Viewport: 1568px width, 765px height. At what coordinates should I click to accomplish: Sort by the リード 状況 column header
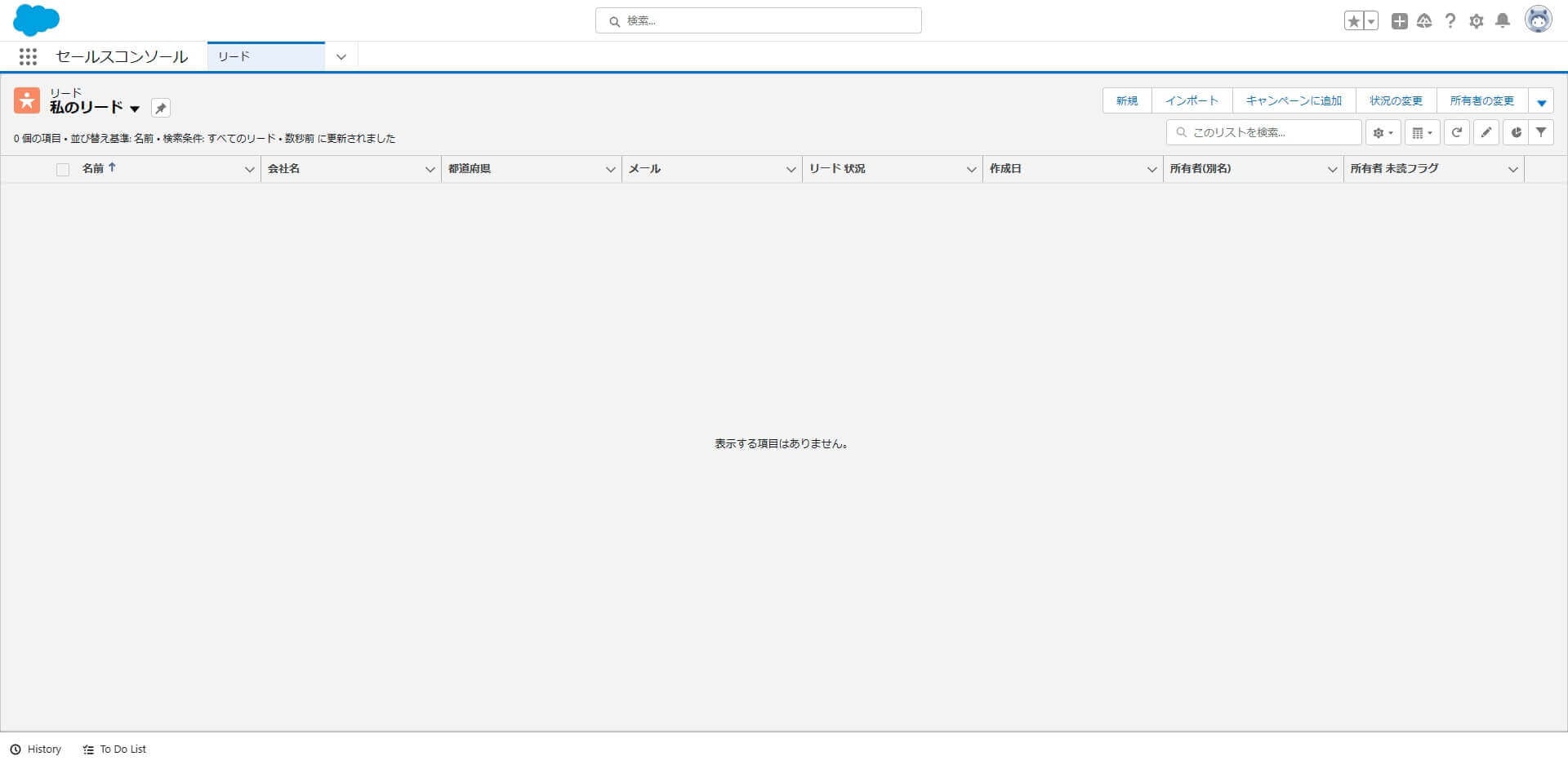tap(837, 169)
